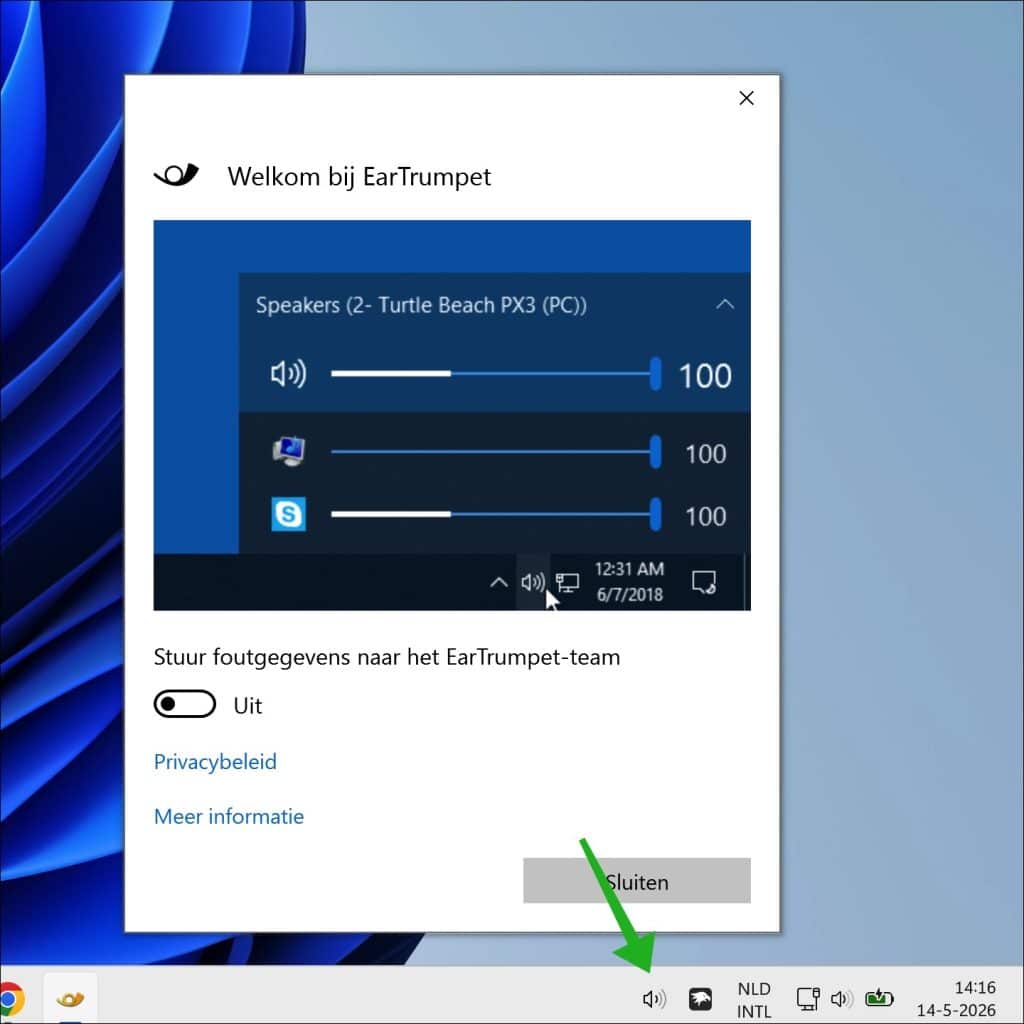
Task: Click the EarTrumpet volume mixer preview image
Action: (452, 415)
